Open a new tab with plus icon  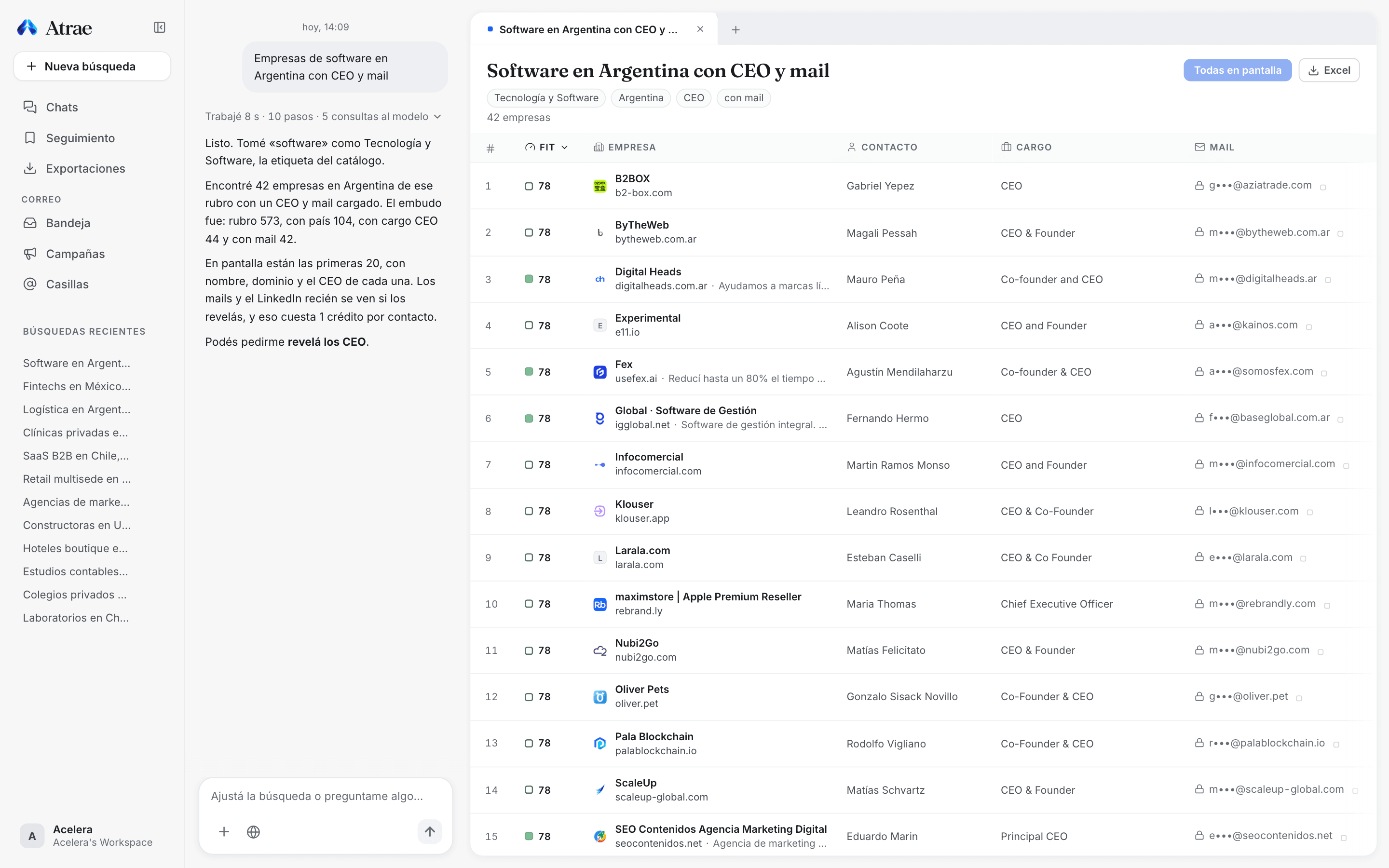click(x=736, y=30)
